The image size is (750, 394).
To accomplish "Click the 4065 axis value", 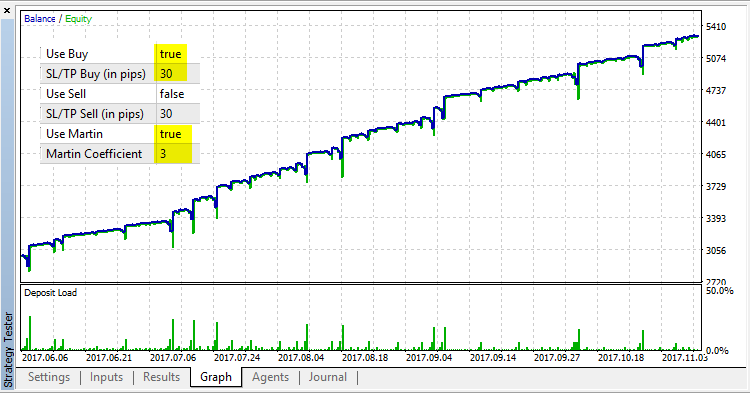I will 716,154.
